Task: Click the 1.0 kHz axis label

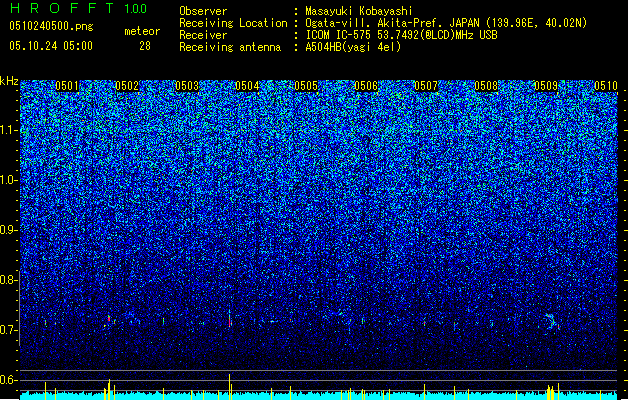Action: [x=8, y=180]
